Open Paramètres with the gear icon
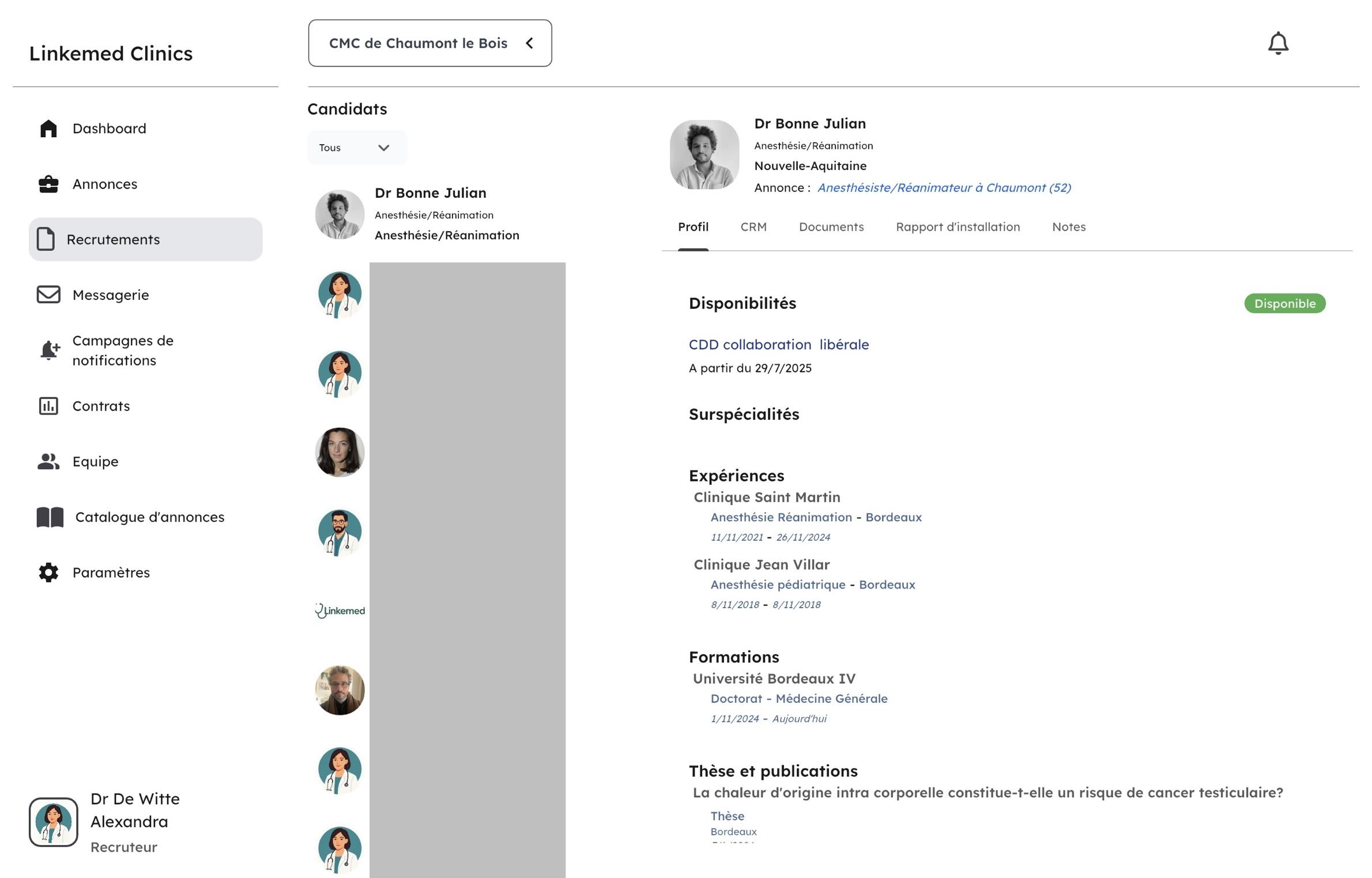The width and height of the screenshot is (1372, 878). 48,572
